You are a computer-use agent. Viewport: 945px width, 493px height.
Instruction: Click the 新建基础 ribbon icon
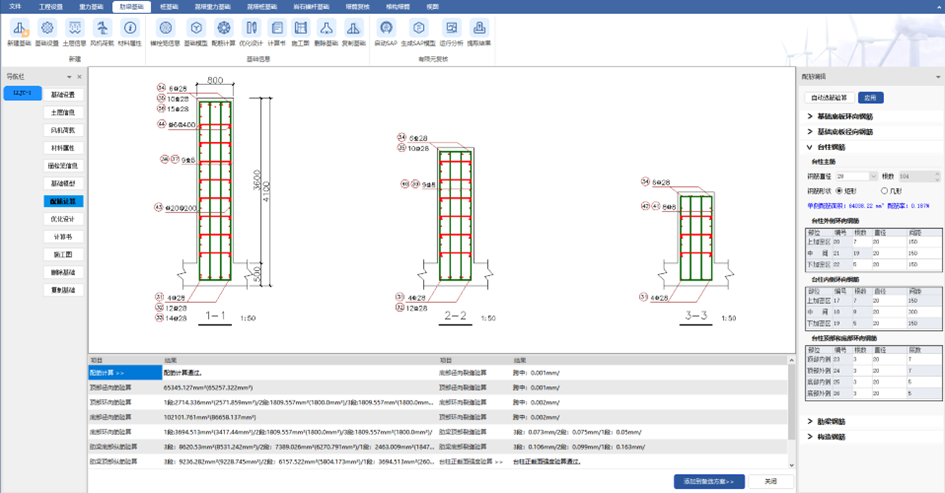[x=19, y=32]
